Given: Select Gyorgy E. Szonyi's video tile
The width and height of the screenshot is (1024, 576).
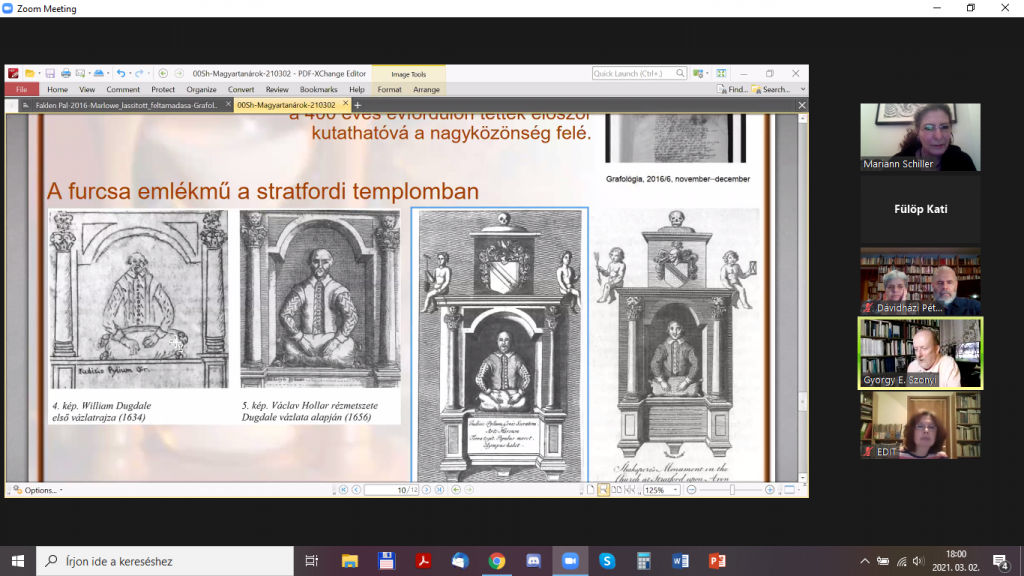Looking at the screenshot, I should 920,353.
